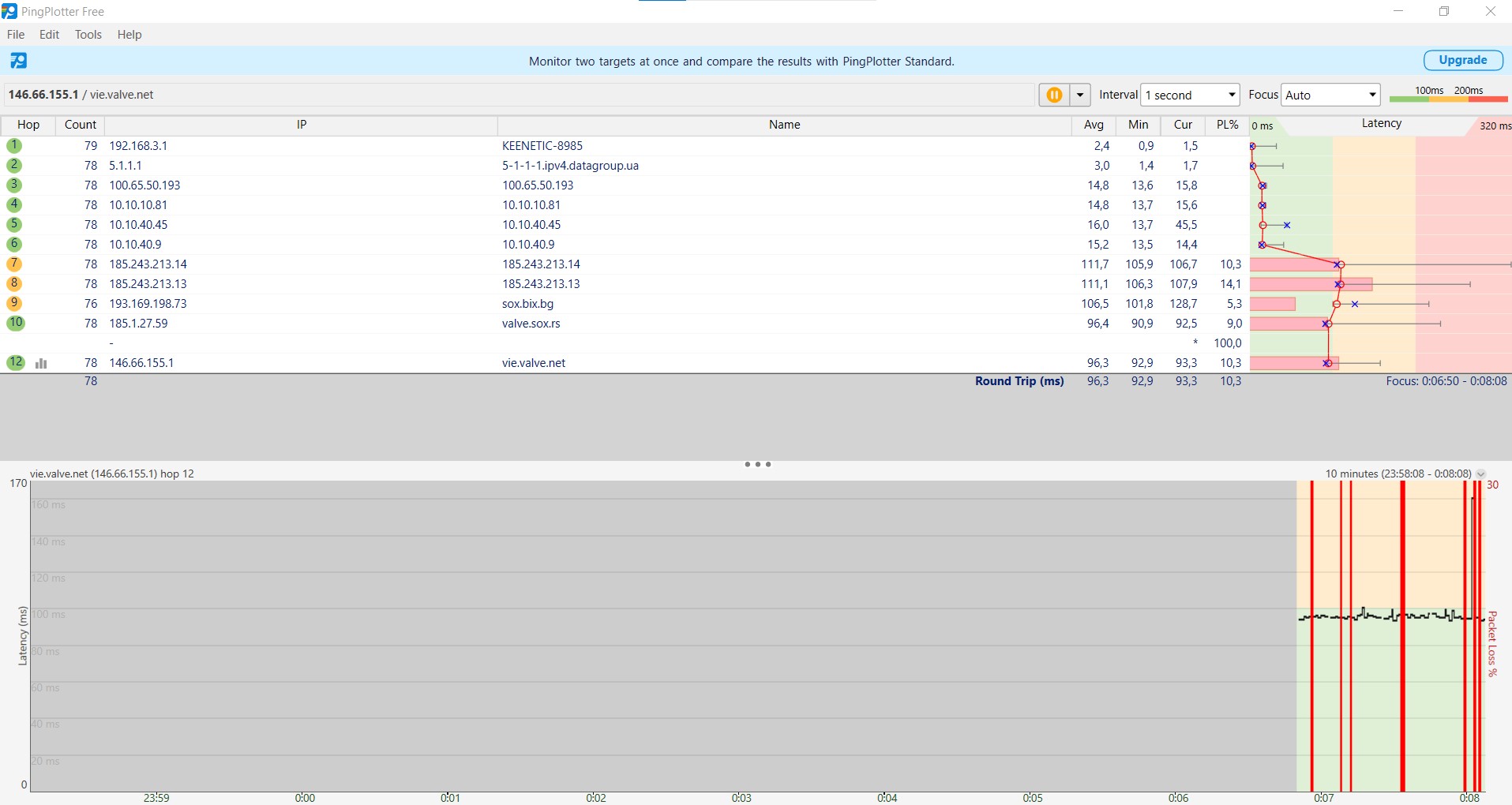Click the PingPlotter logo icon in banner

pyautogui.click(x=18, y=61)
